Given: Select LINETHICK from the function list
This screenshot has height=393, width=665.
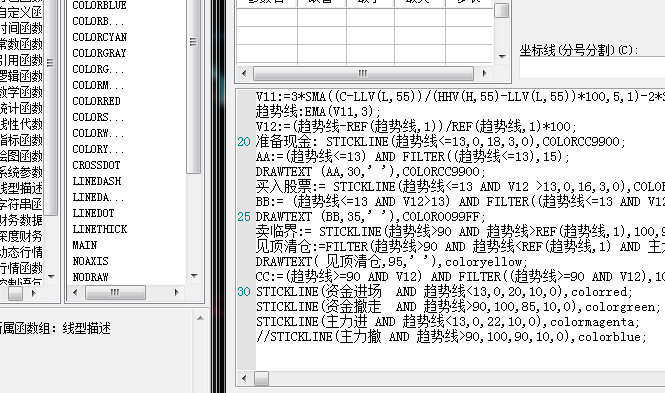Looking at the screenshot, I should (100, 229).
